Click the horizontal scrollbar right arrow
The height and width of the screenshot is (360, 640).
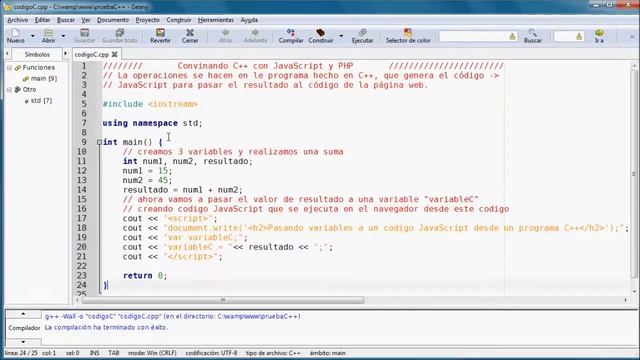(x=625, y=300)
